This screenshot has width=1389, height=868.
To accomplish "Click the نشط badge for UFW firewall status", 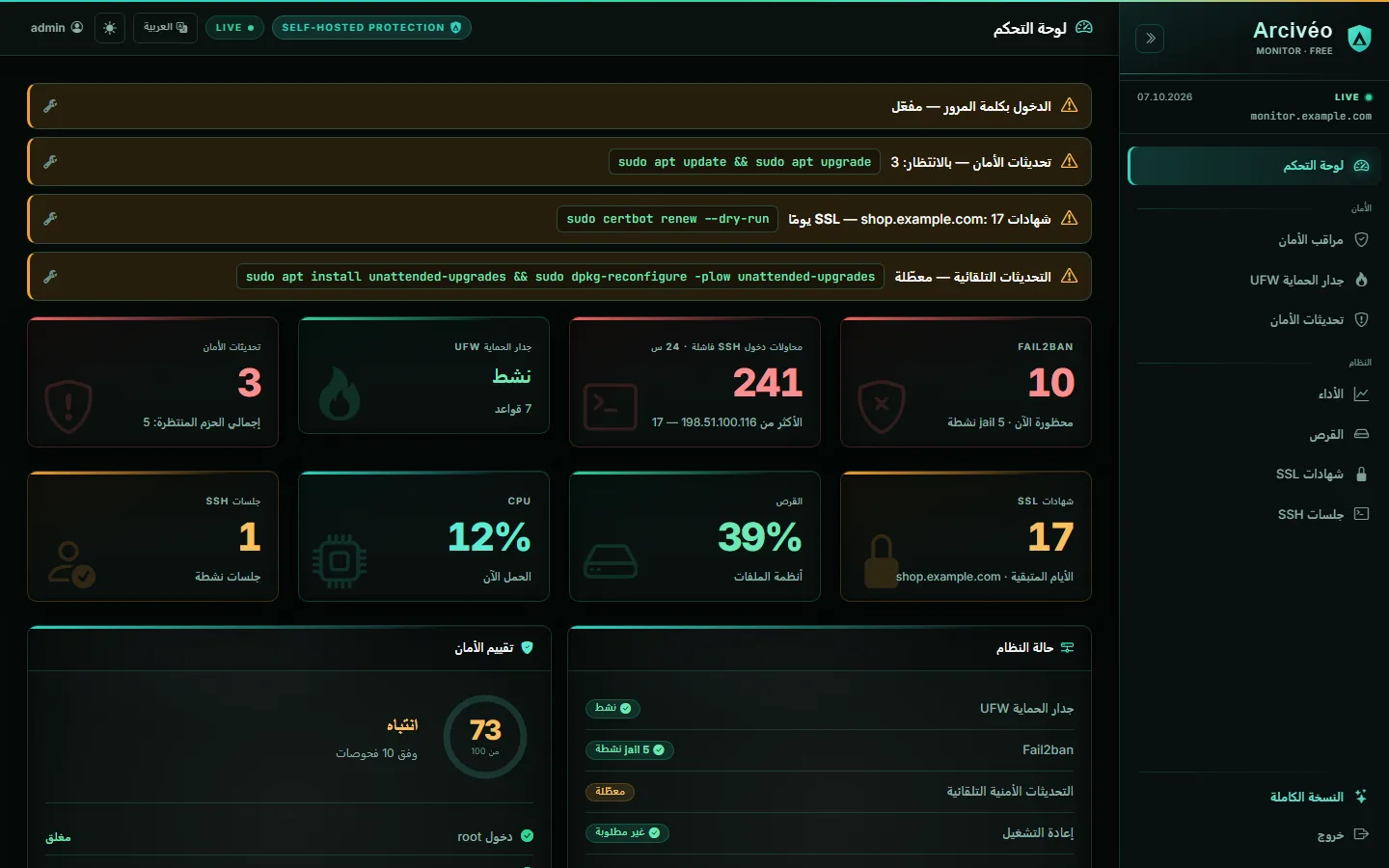I will (613, 709).
